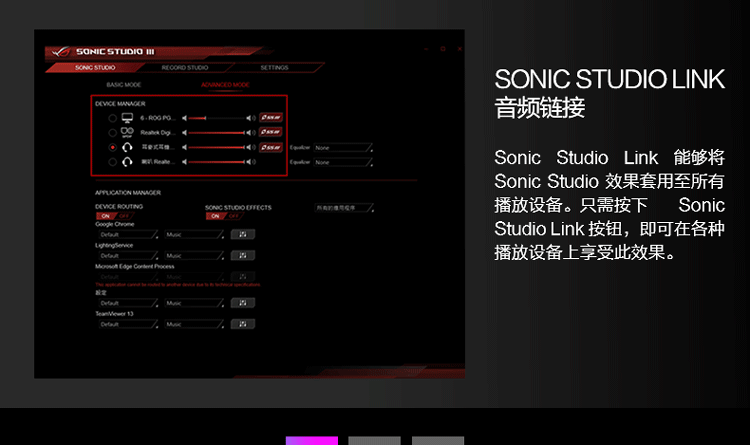This screenshot has width=750, height=445.
Task: Click the LightingService application name
Action: [114, 245]
